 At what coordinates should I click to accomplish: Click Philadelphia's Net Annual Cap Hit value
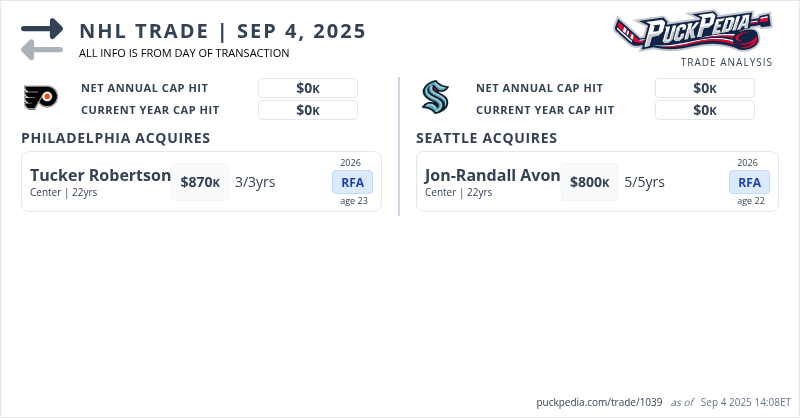pyautogui.click(x=308, y=88)
